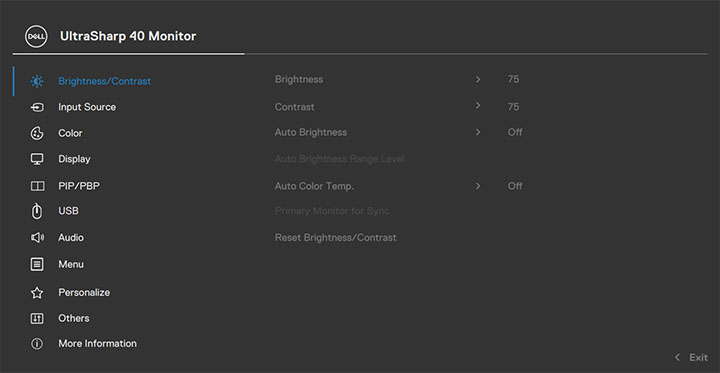Expand the Contrast chevron arrow
The height and width of the screenshot is (373, 720).
(x=478, y=106)
